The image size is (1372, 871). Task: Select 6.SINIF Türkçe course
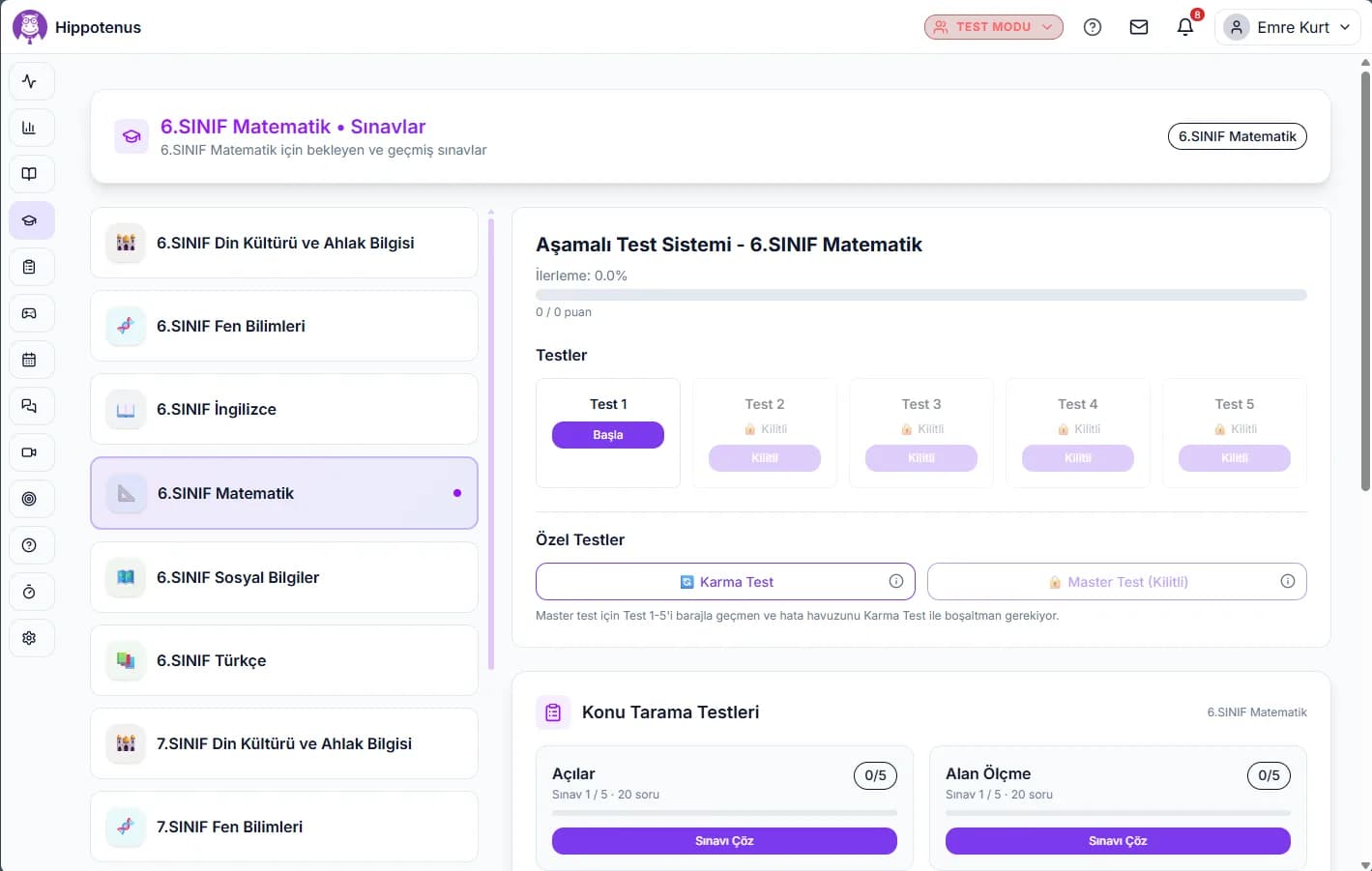(x=284, y=660)
